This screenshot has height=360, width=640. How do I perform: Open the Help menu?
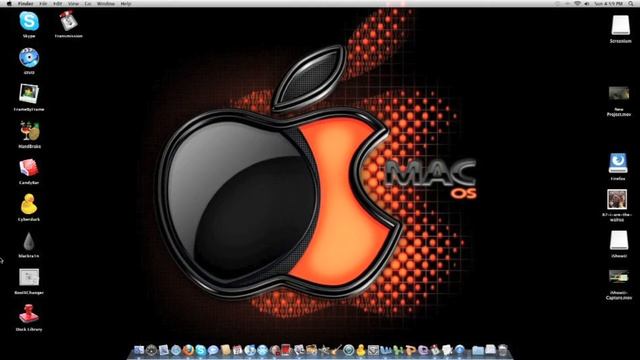[126, 4]
